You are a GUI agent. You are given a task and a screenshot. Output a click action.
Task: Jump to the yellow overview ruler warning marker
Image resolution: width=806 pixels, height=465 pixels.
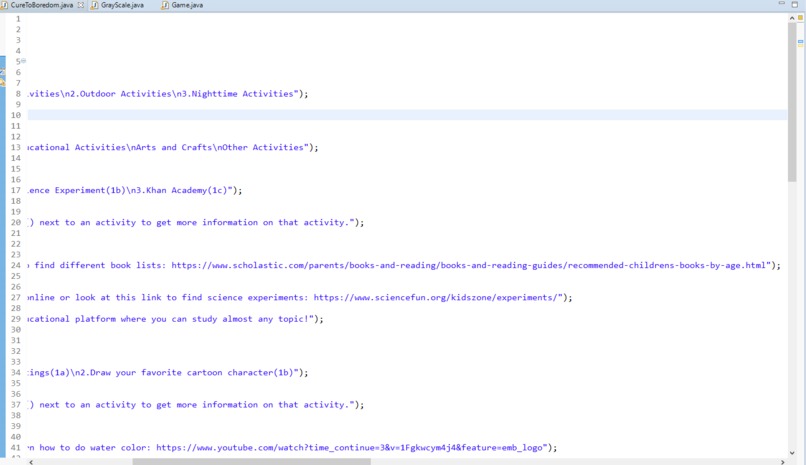pyautogui.click(x=800, y=46)
